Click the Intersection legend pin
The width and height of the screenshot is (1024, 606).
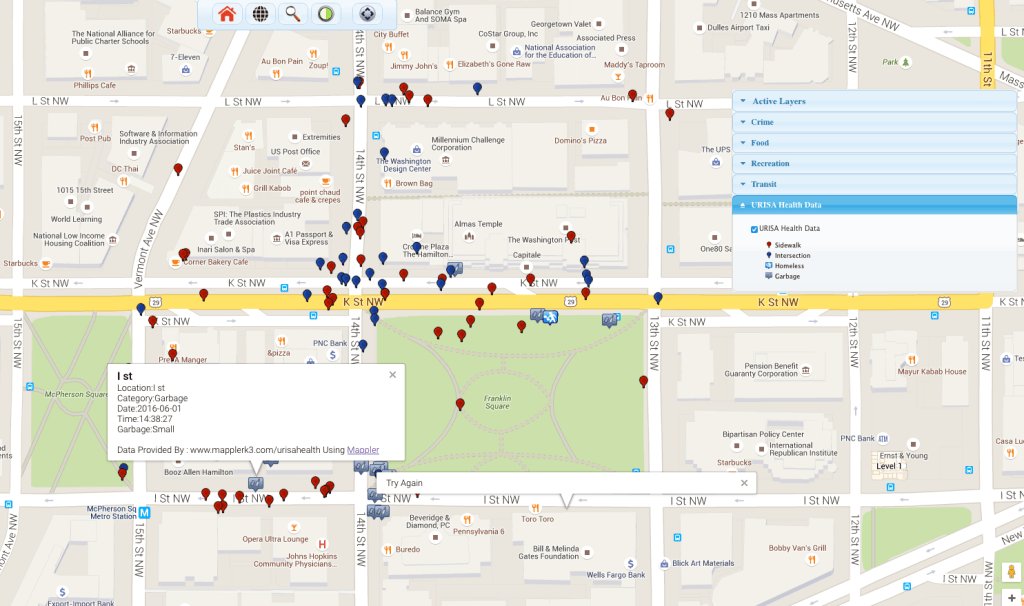(x=768, y=255)
